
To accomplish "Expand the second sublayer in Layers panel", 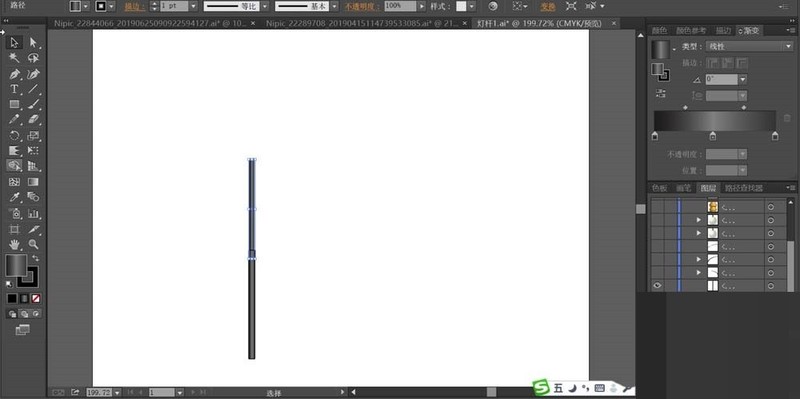I will tap(699, 220).
